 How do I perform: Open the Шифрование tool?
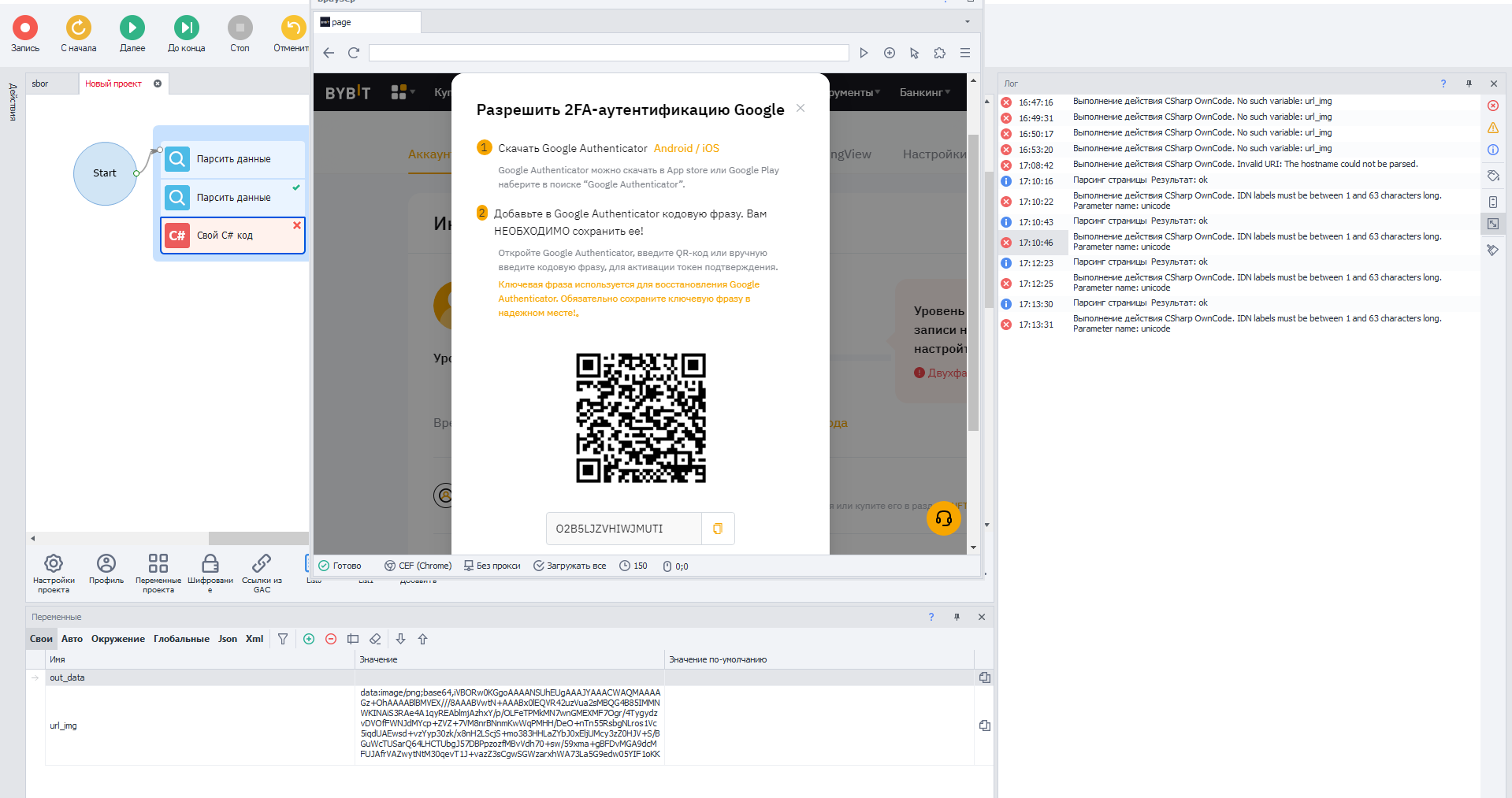210,573
